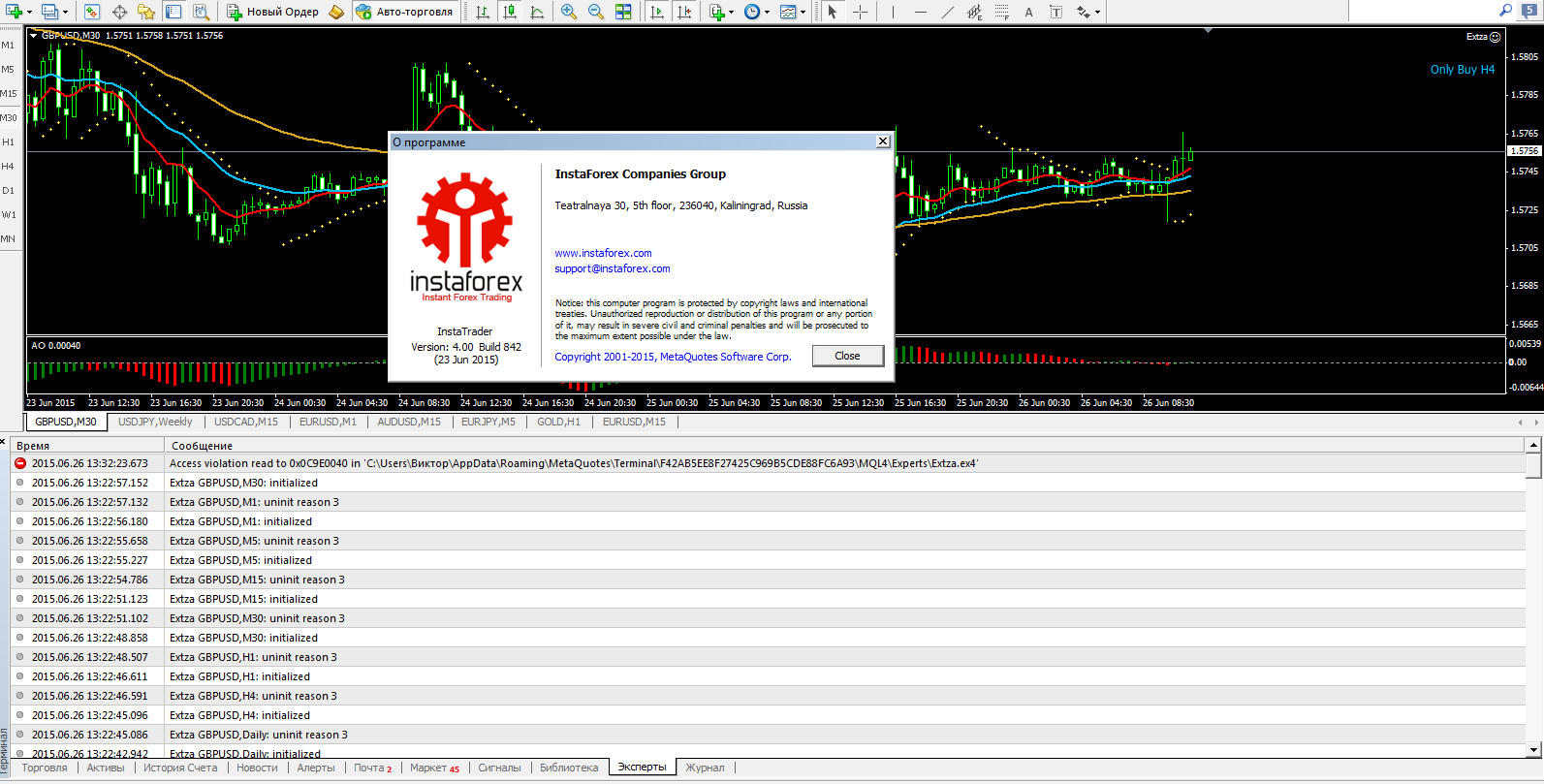Open the MetaEditor book icon

[335, 12]
